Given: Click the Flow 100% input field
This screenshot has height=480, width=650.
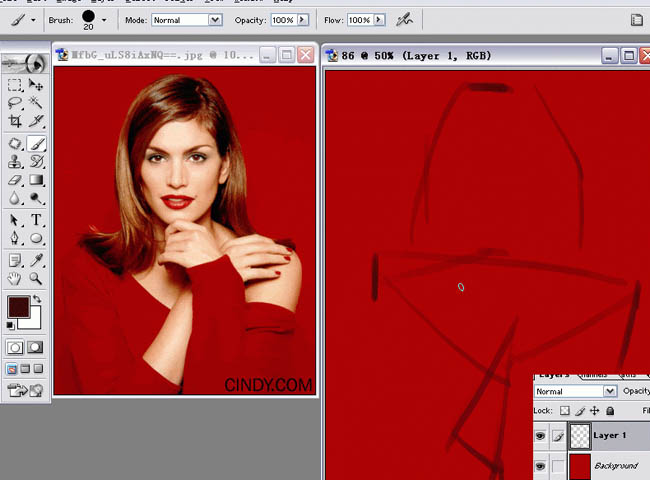Looking at the screenshot, I should click(360, 20).
